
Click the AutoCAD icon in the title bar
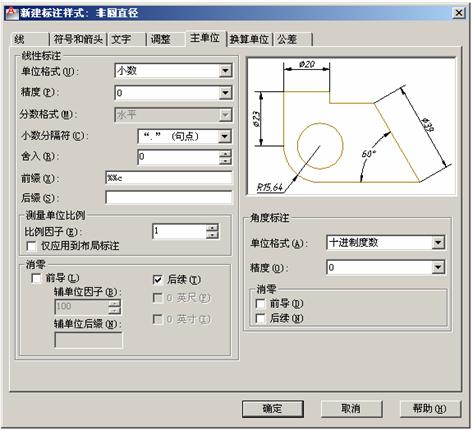click(x=12, y=13)
